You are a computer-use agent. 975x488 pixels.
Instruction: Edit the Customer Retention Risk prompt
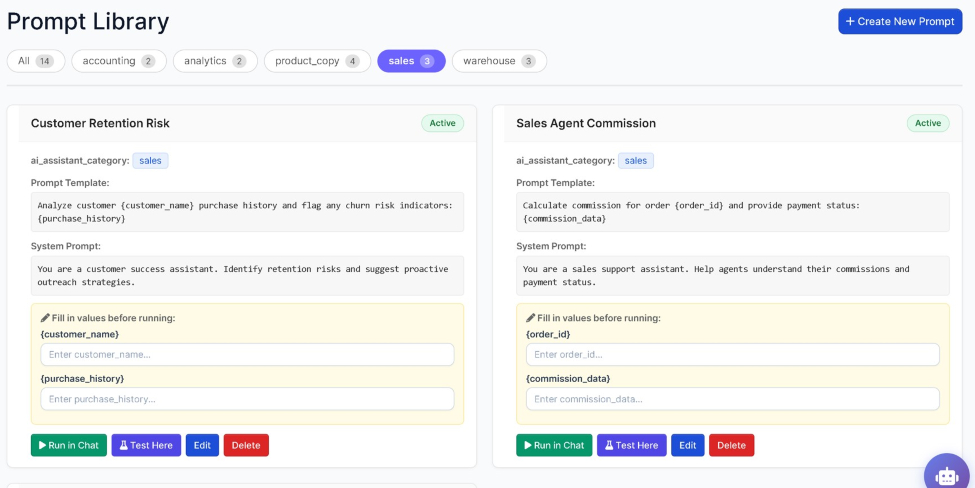pos(202,445)
